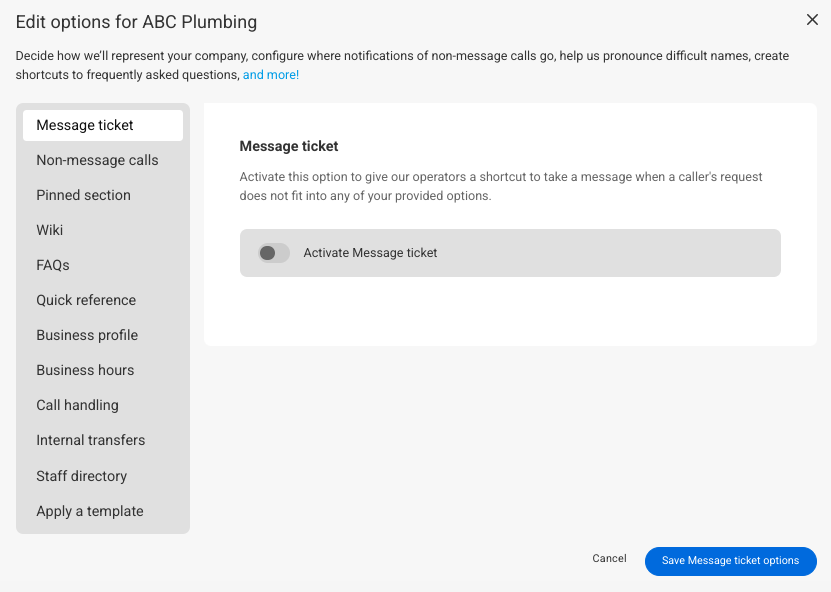Screen dimensions: 831x592
Task: Open the Pinned section tab
Action: tap(83, 195)
